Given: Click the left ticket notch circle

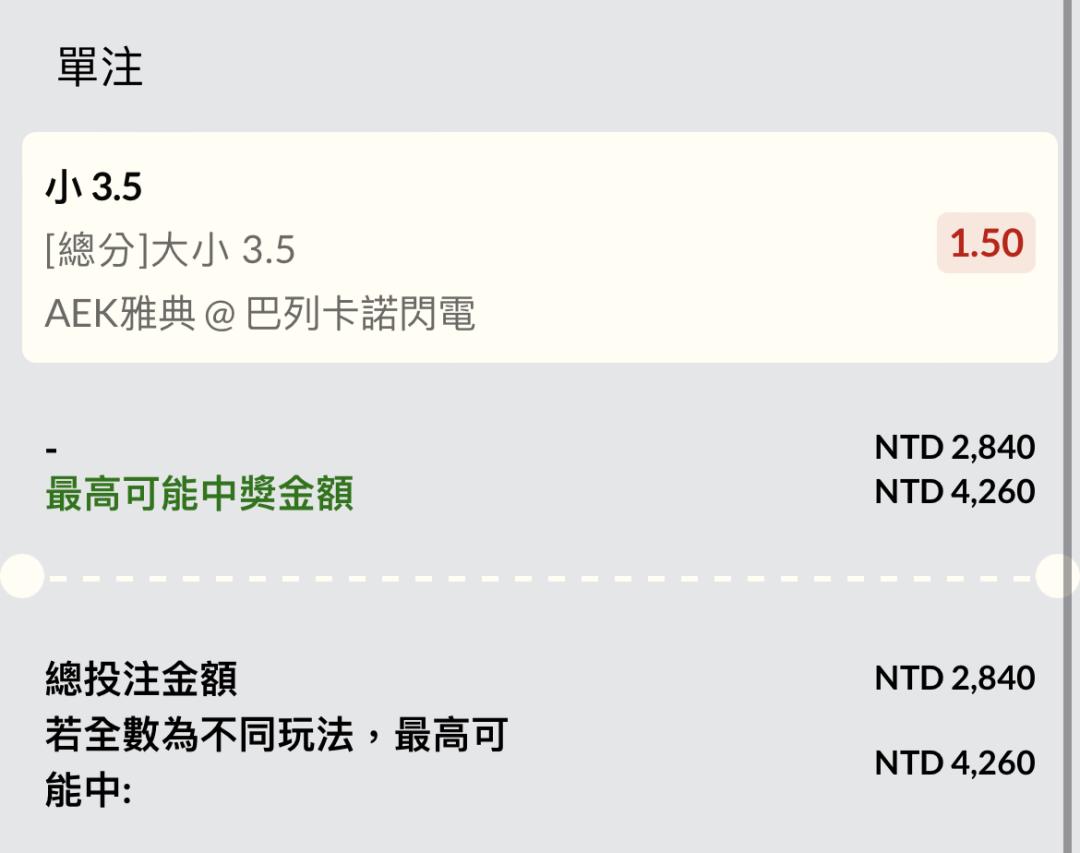Looking at the screenshot, I should 20,577.
